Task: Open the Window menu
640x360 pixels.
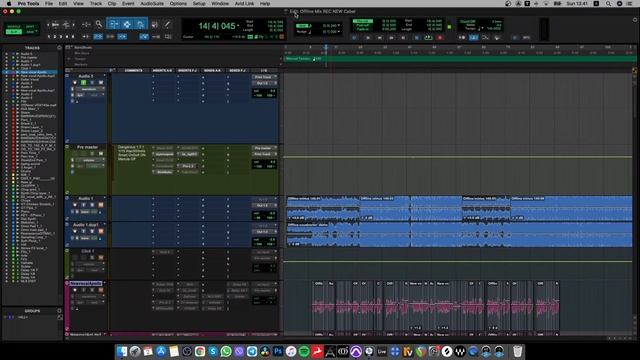Action: click(220, 4)
